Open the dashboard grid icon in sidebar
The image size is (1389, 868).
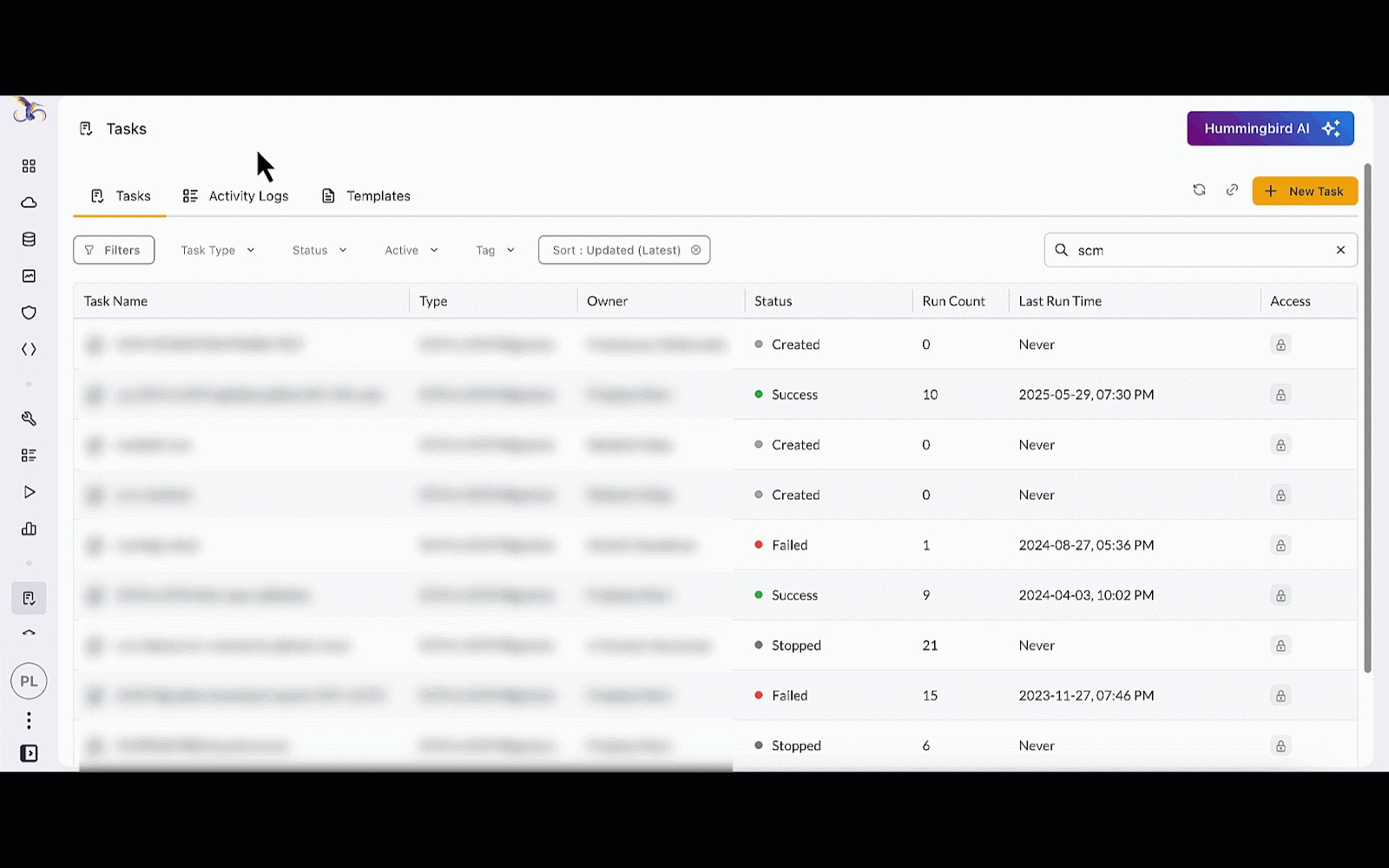[x=29, y=166]
